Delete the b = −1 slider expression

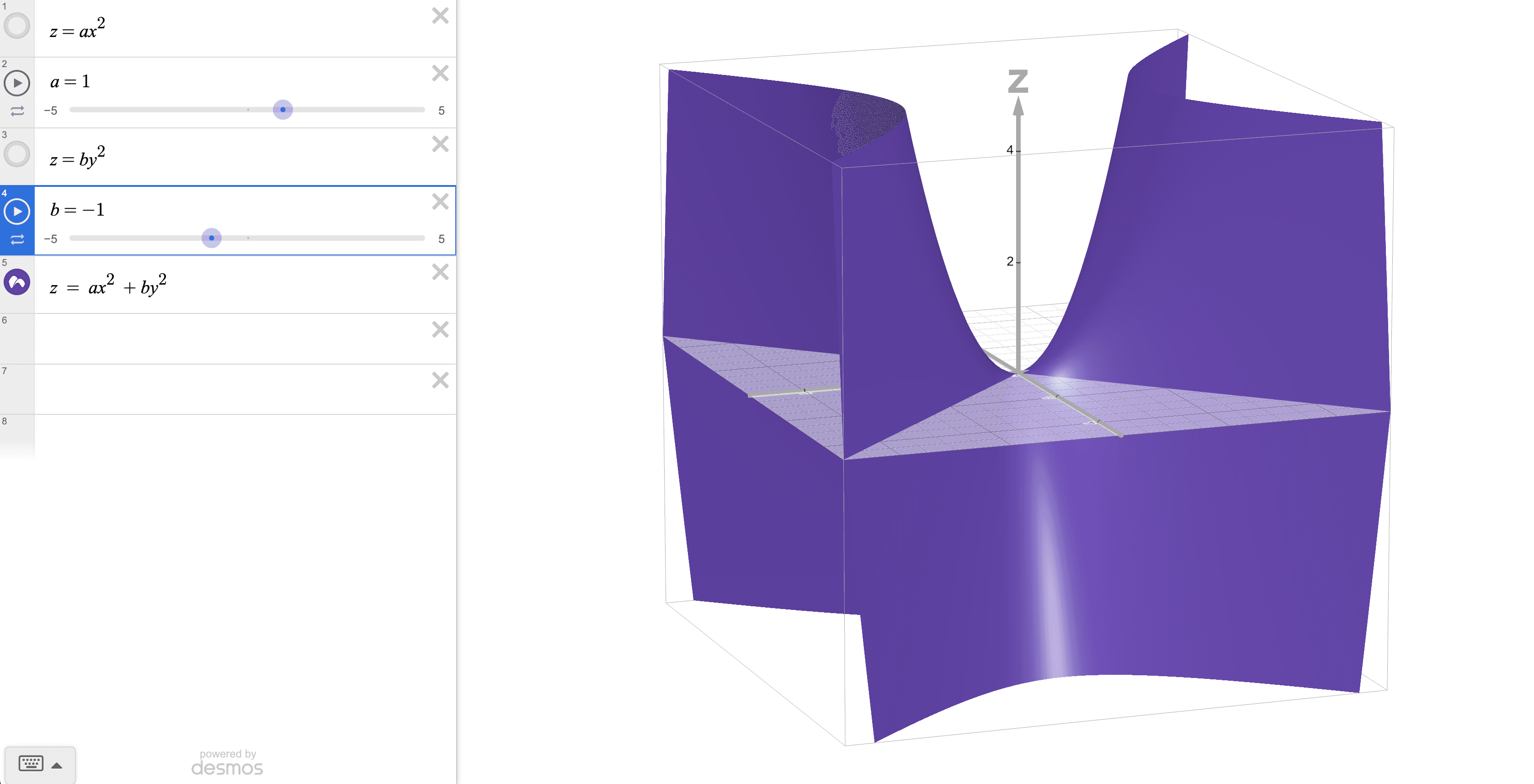pyautogui.click(x=440, y=202)
